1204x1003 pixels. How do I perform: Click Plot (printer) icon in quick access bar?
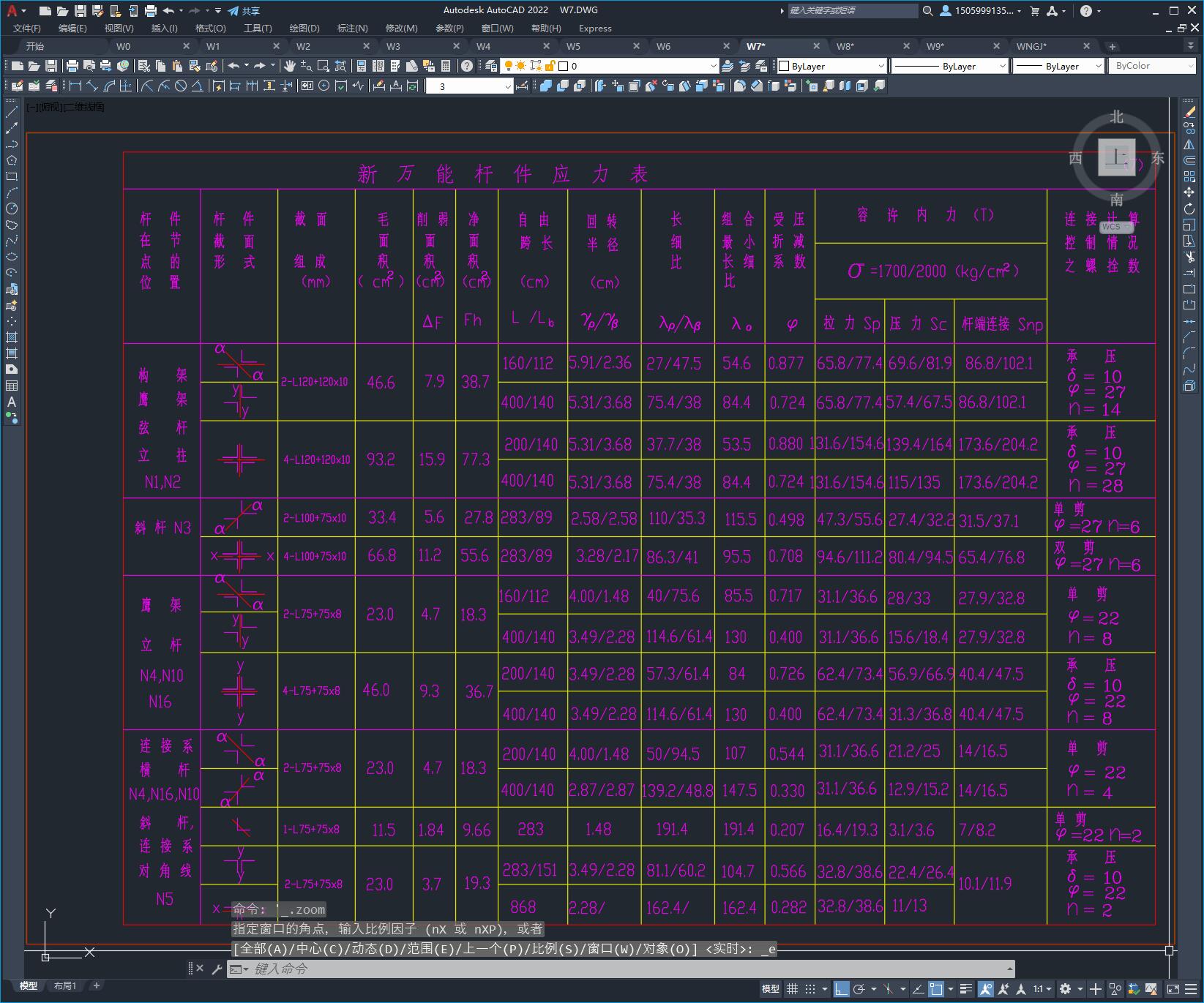coord(151,10)
